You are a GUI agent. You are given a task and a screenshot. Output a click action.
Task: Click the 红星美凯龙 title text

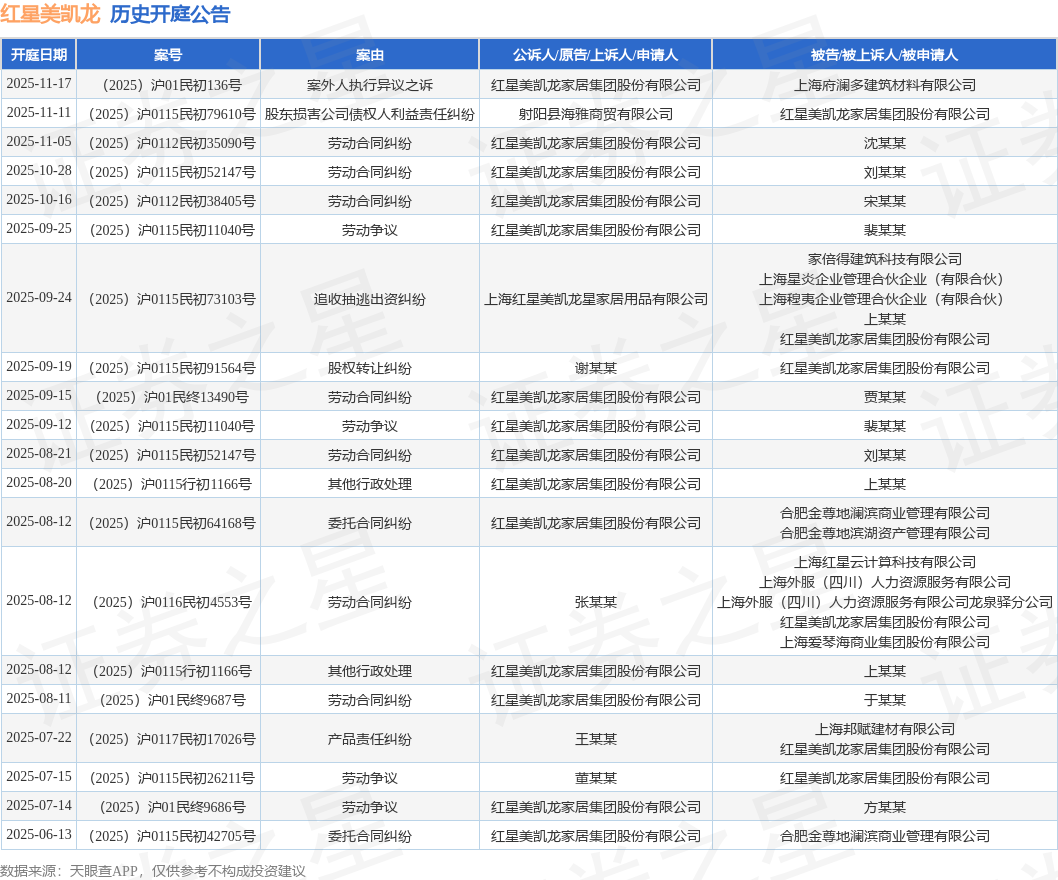coord(50,13)
